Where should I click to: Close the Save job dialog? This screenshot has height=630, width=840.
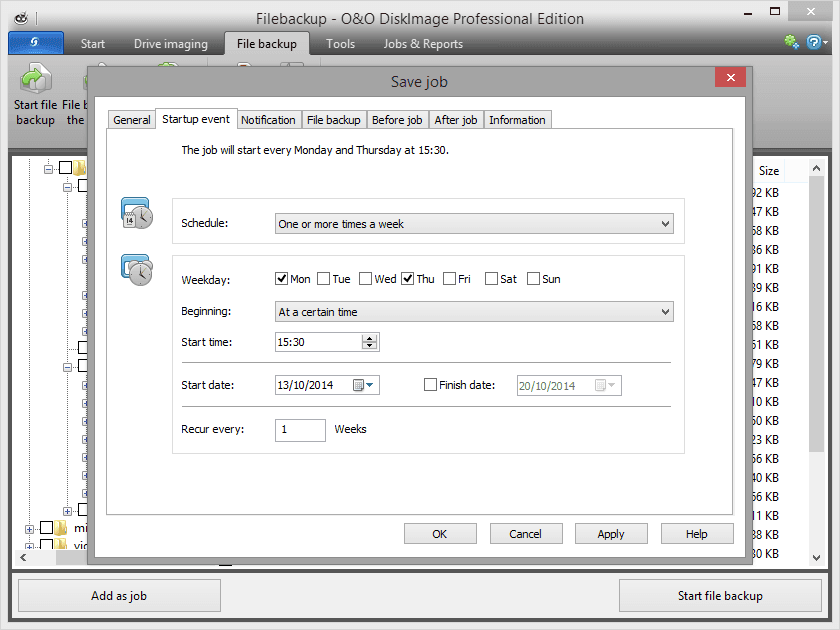pos(730,78)
